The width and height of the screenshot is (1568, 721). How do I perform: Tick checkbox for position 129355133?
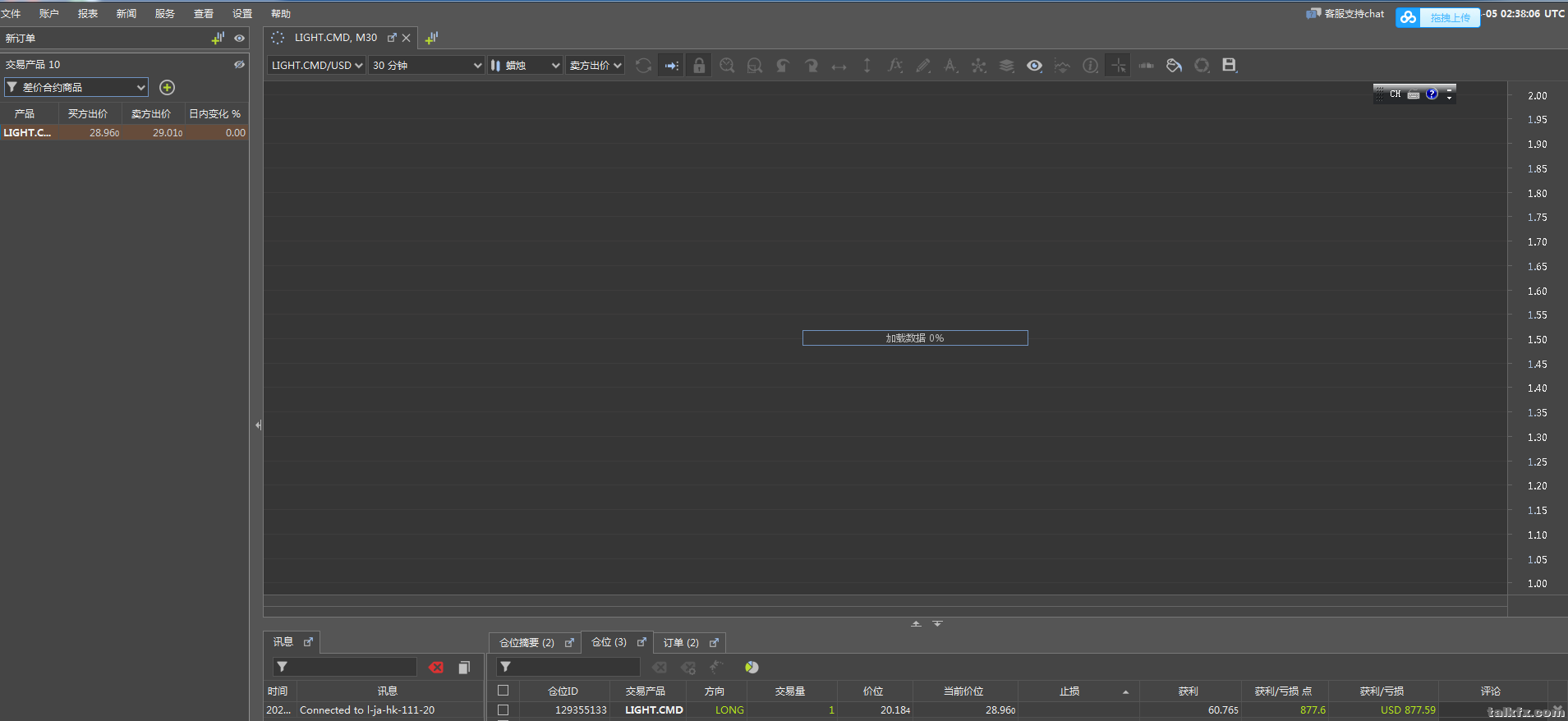click(x=504, y=710)
